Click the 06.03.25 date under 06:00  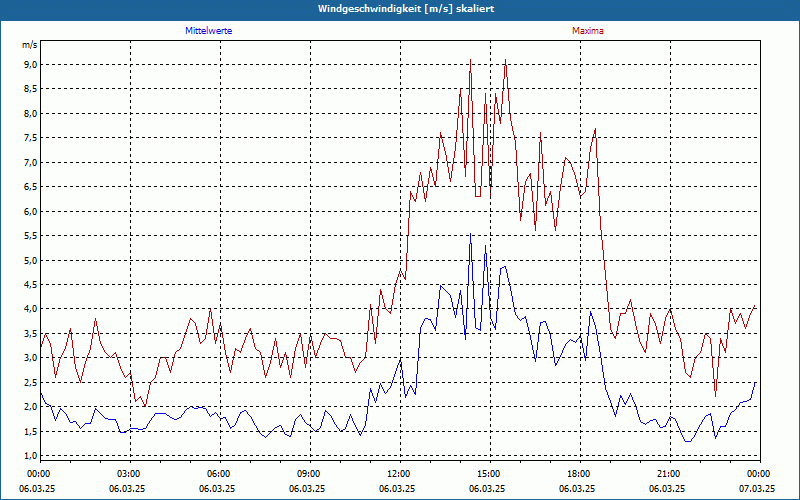coord(217,488)
